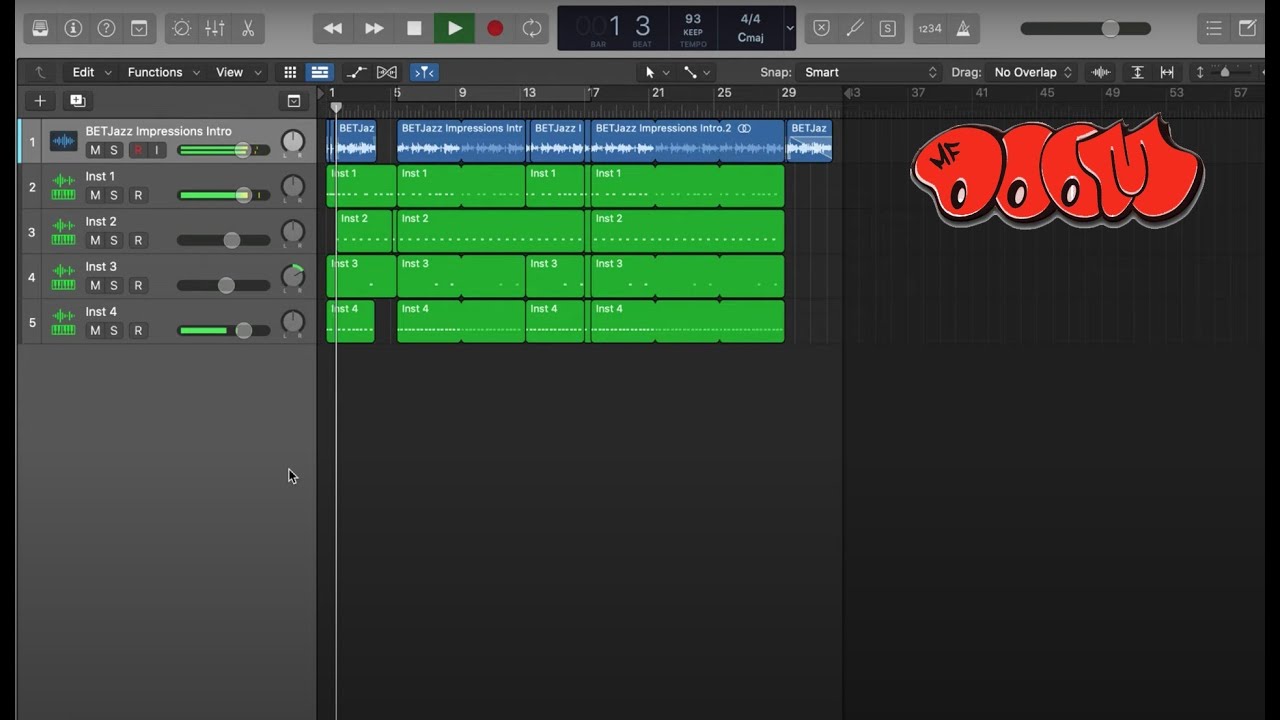Open the alternate tool menu

(697, 72)
